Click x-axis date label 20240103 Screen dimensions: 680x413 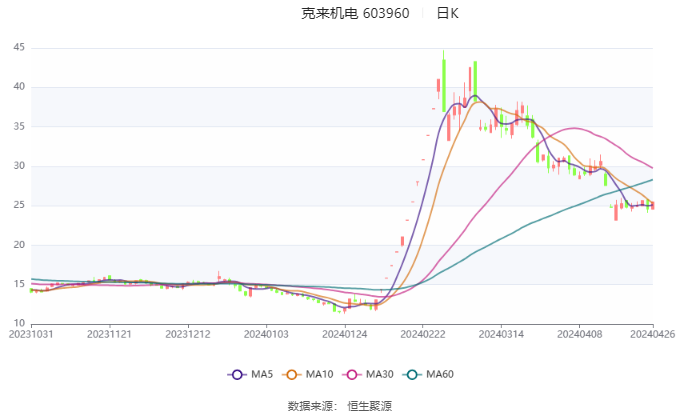(266, 334)
